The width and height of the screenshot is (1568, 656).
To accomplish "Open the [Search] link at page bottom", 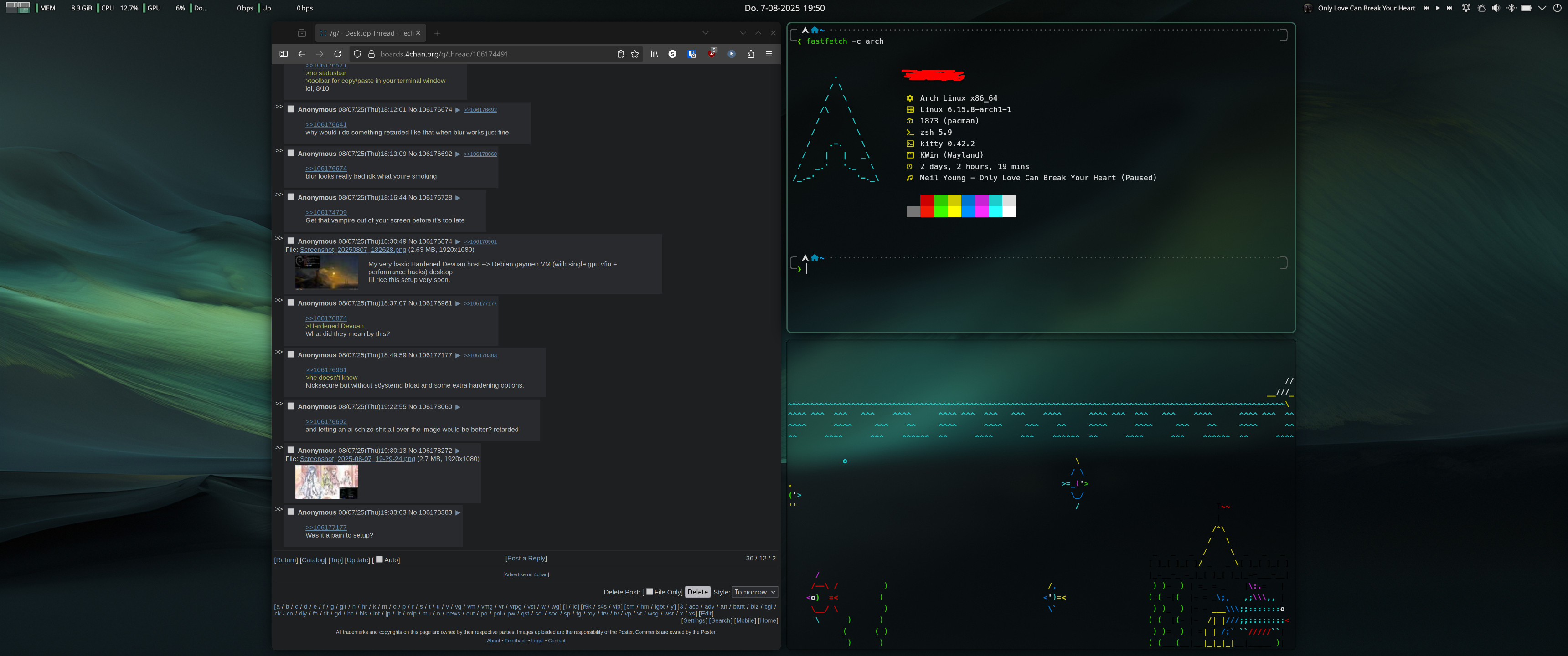I will click(721, 621).
